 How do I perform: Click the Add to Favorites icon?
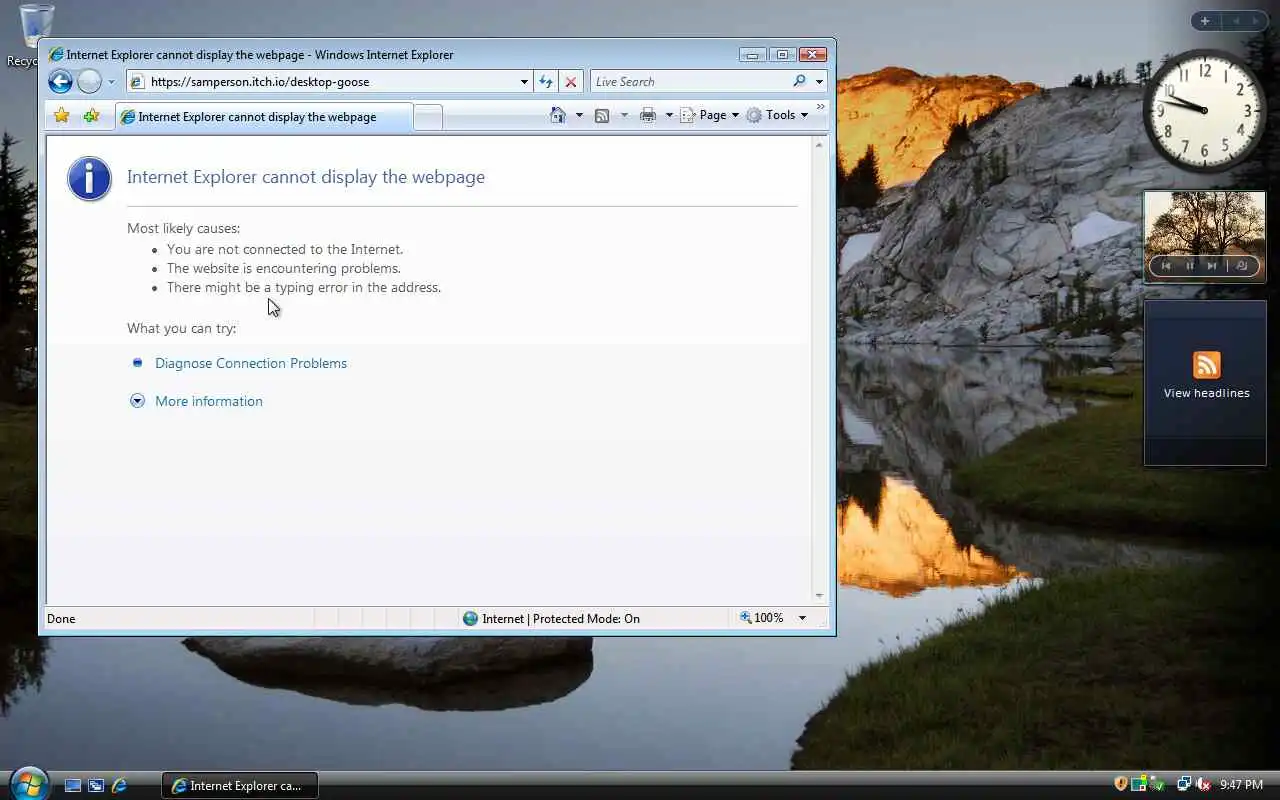point(91,116)
